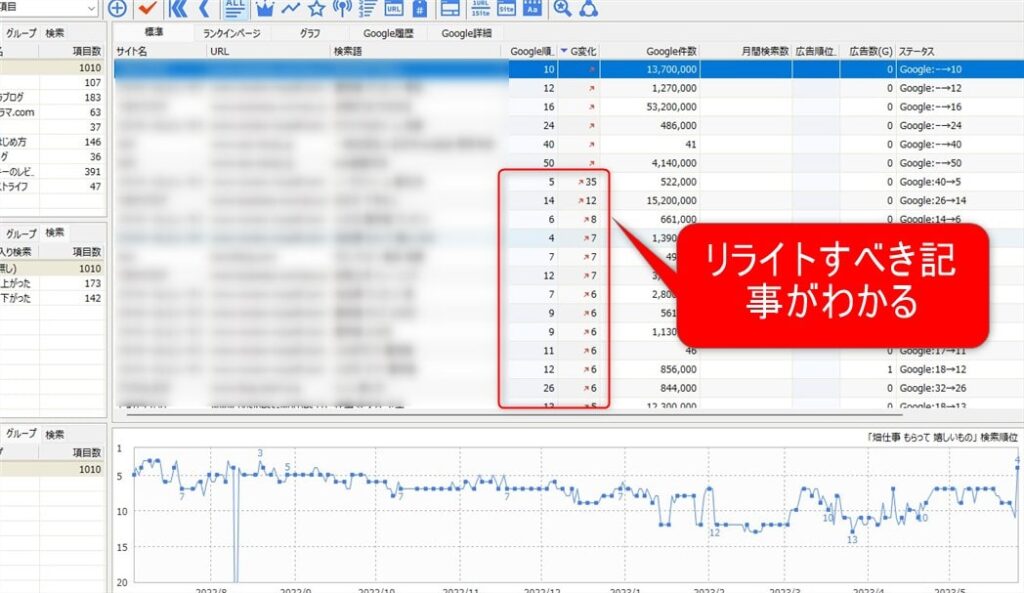Click the hash tag icon
The image size is (1024, 593).
point(420,8)
